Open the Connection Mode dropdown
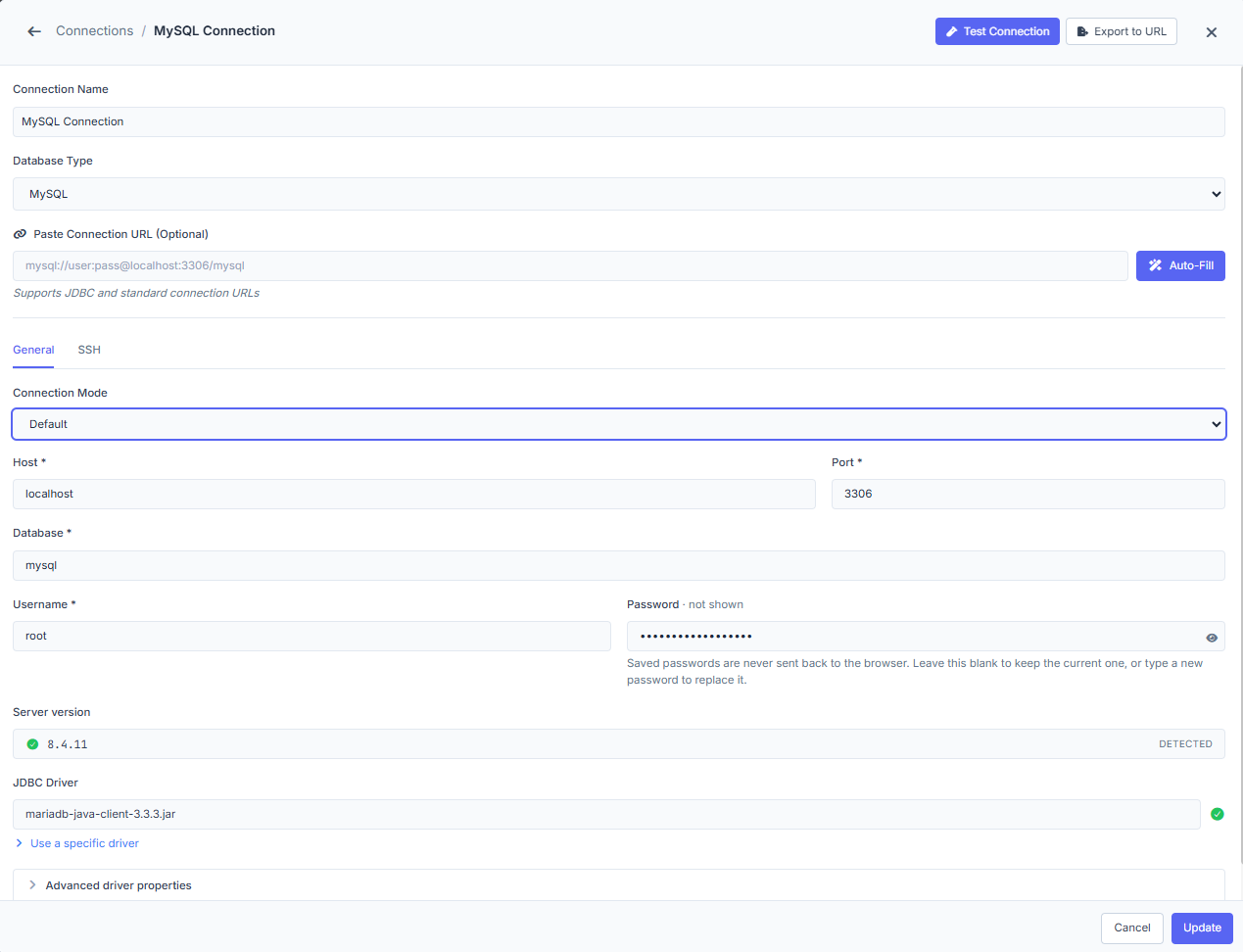This screenshot has width=1243, height=952. (619, 424)
